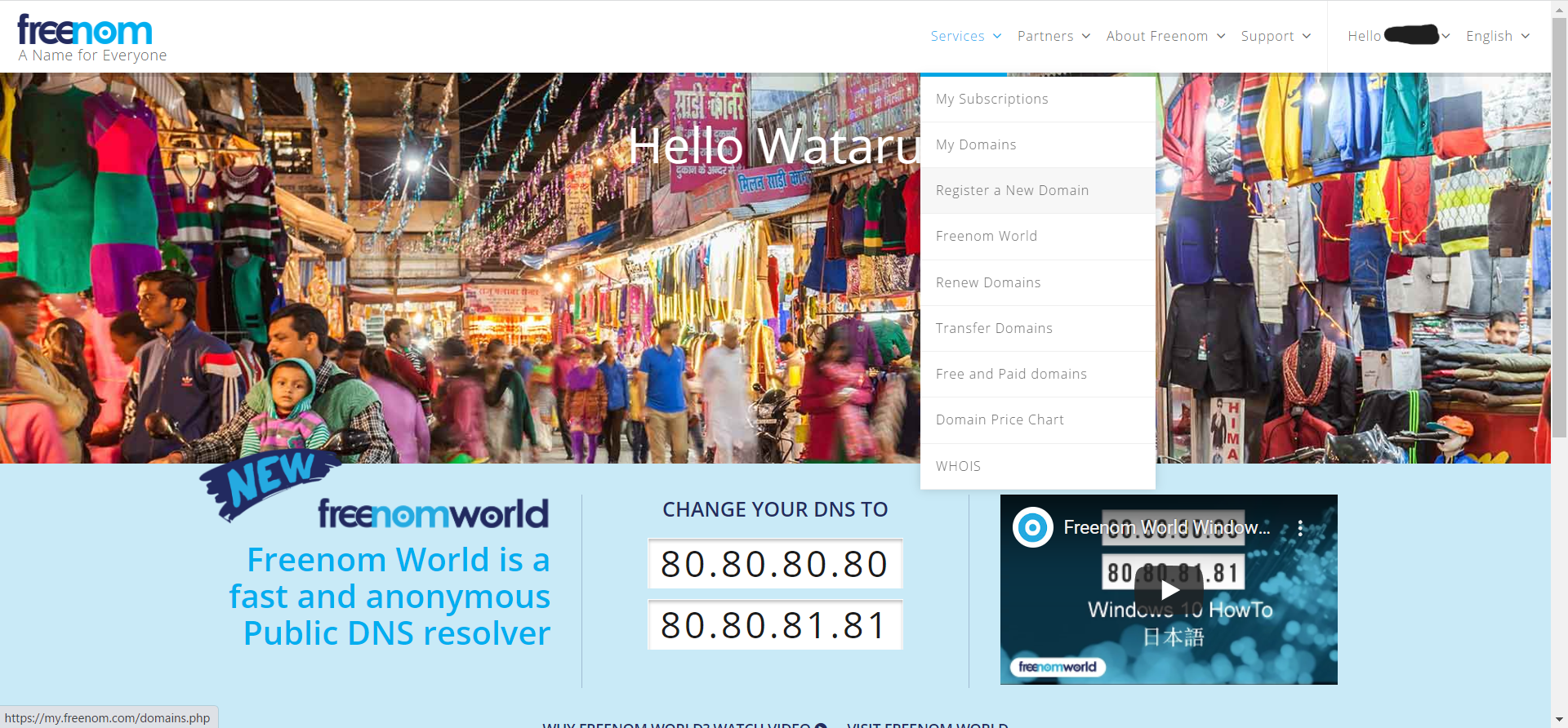Click the 80.80.80.80 DNS address box
The image size is (1568, 728).
click(775, 564)
